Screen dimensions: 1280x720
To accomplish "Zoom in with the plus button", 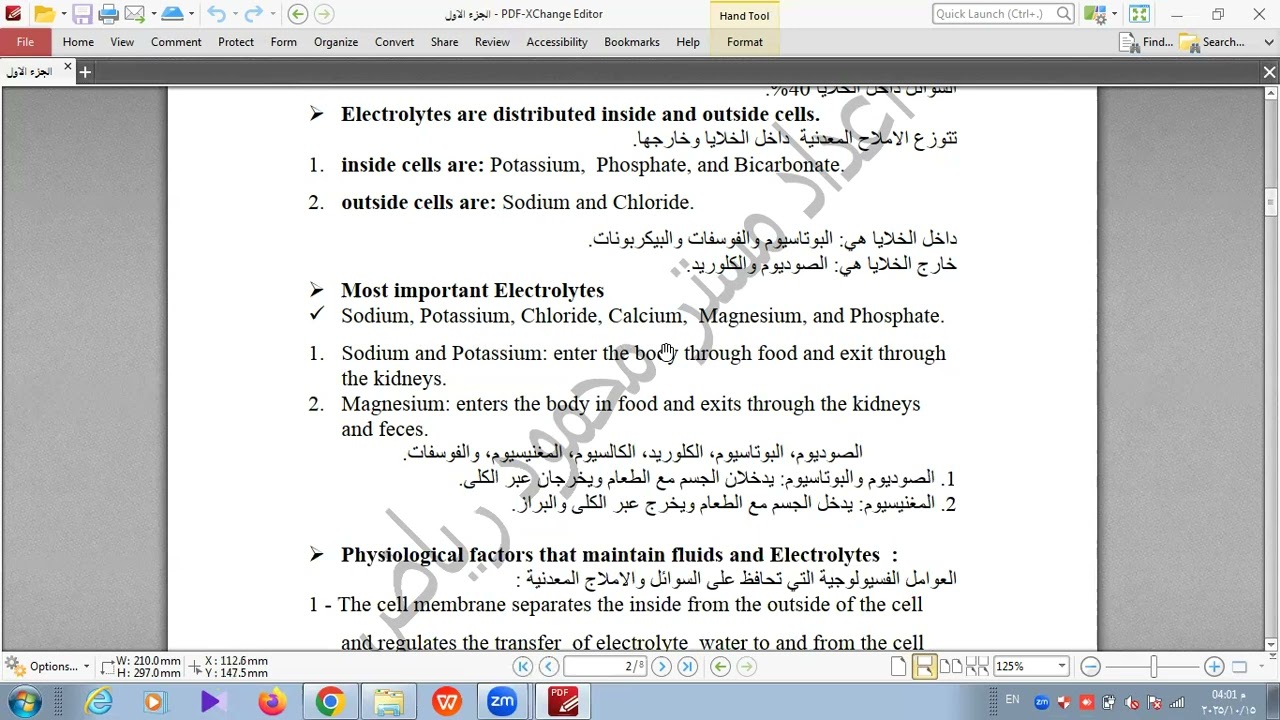I will click(1214, 666).
